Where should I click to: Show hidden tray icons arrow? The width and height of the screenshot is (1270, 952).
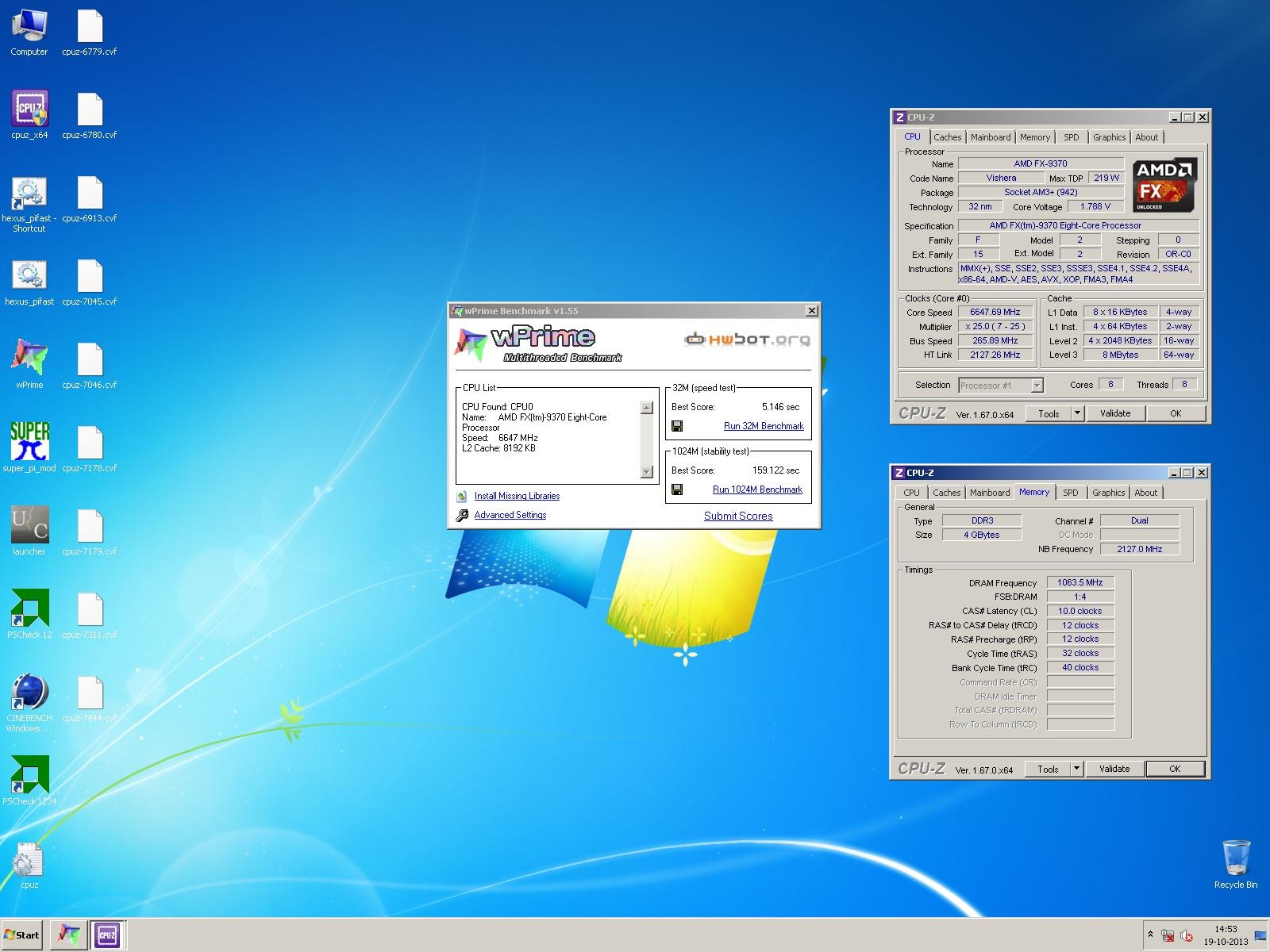(x=1150, y=935)
